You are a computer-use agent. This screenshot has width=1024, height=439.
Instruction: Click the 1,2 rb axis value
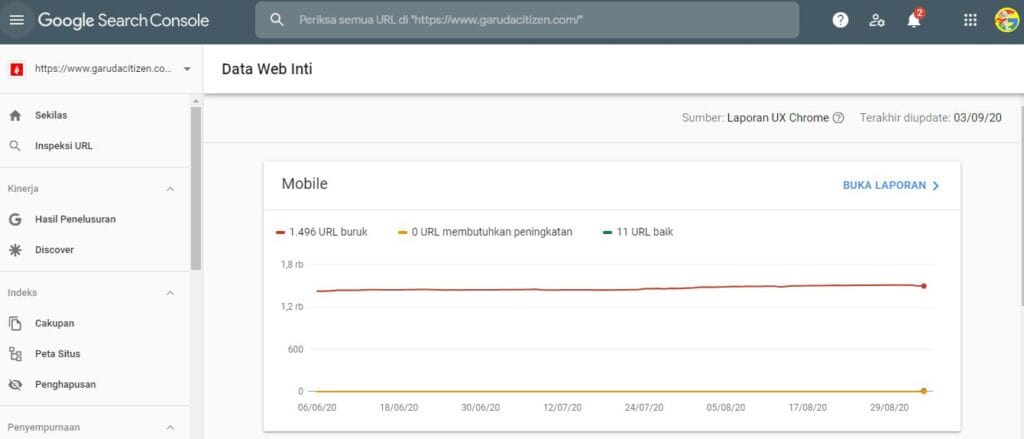pos(292,306)
